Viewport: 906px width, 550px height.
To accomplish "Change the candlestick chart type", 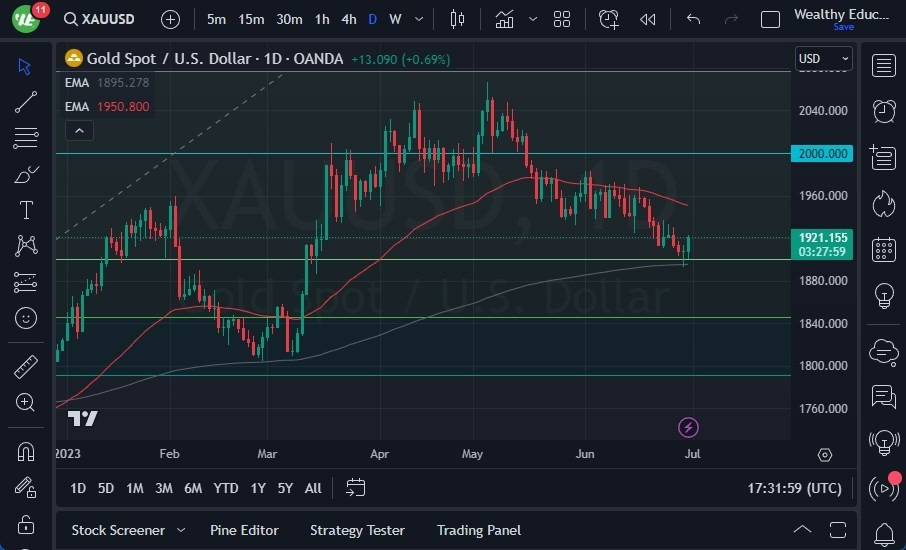I will [457, 19].
